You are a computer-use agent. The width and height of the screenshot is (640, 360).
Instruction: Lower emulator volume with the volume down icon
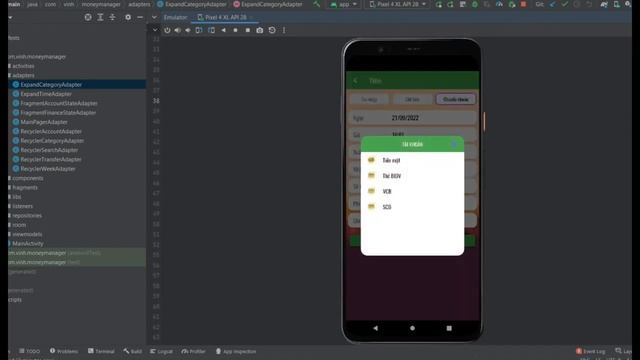(188, 30)
